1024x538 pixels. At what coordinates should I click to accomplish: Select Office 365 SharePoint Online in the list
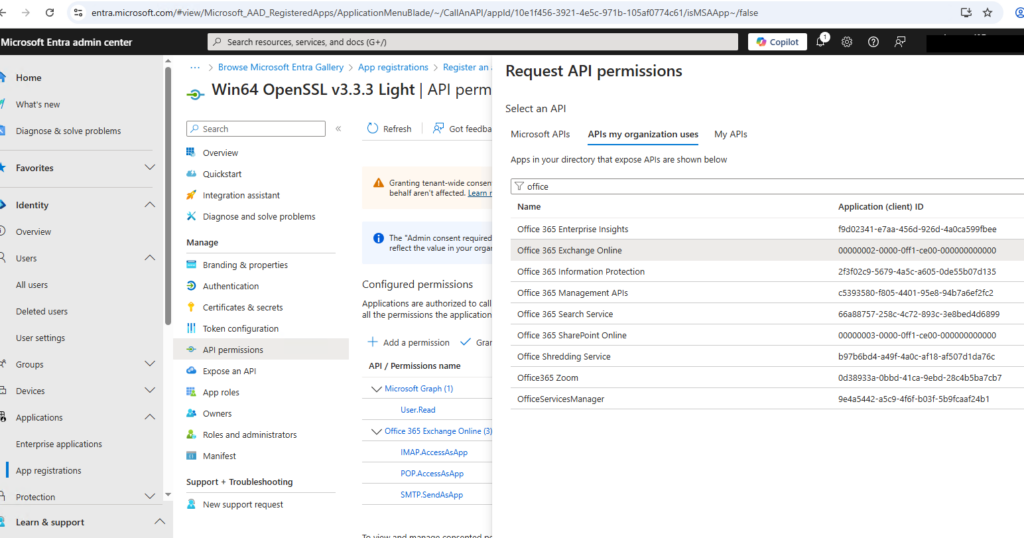767,335
